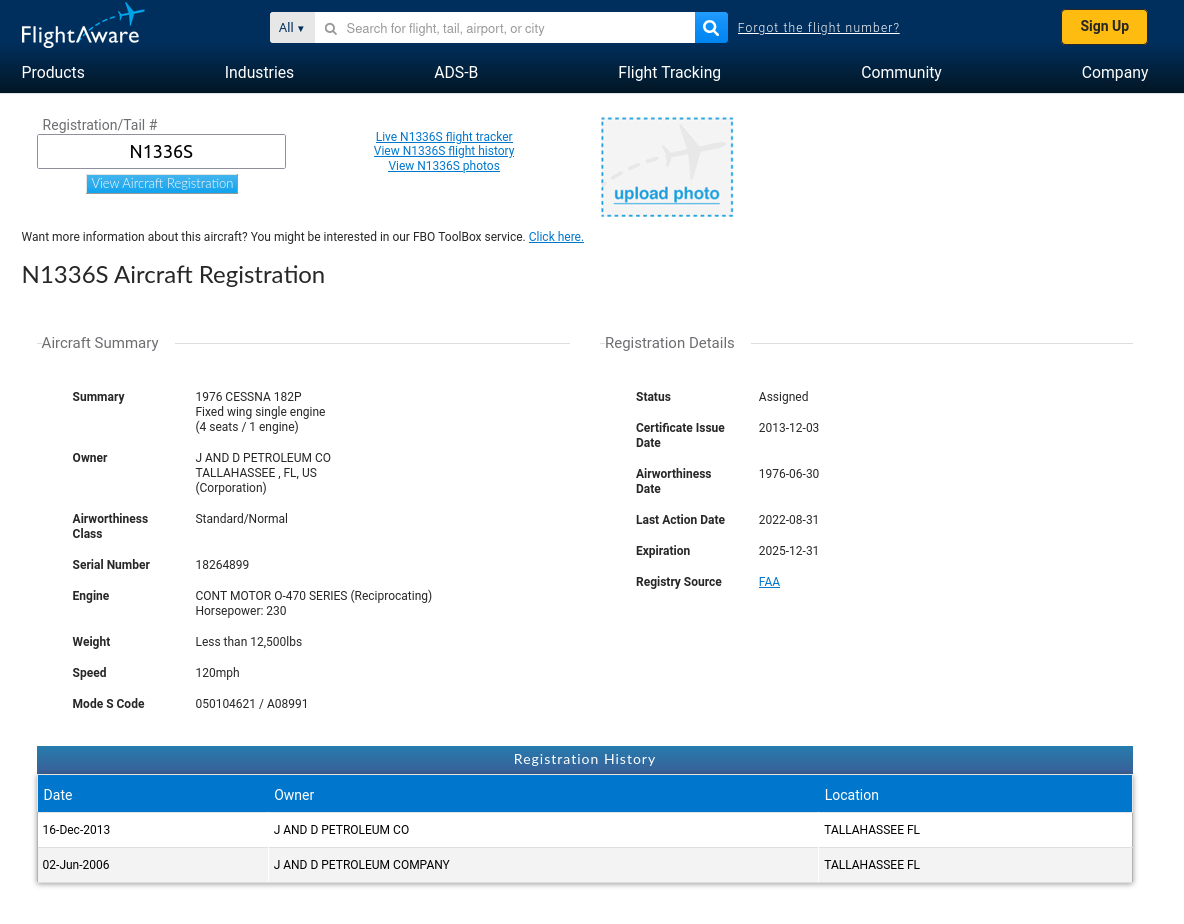This screenshot has width=1184, height=924.
Task: Open the Flight Tracking menu
Action: coord(669,72)
